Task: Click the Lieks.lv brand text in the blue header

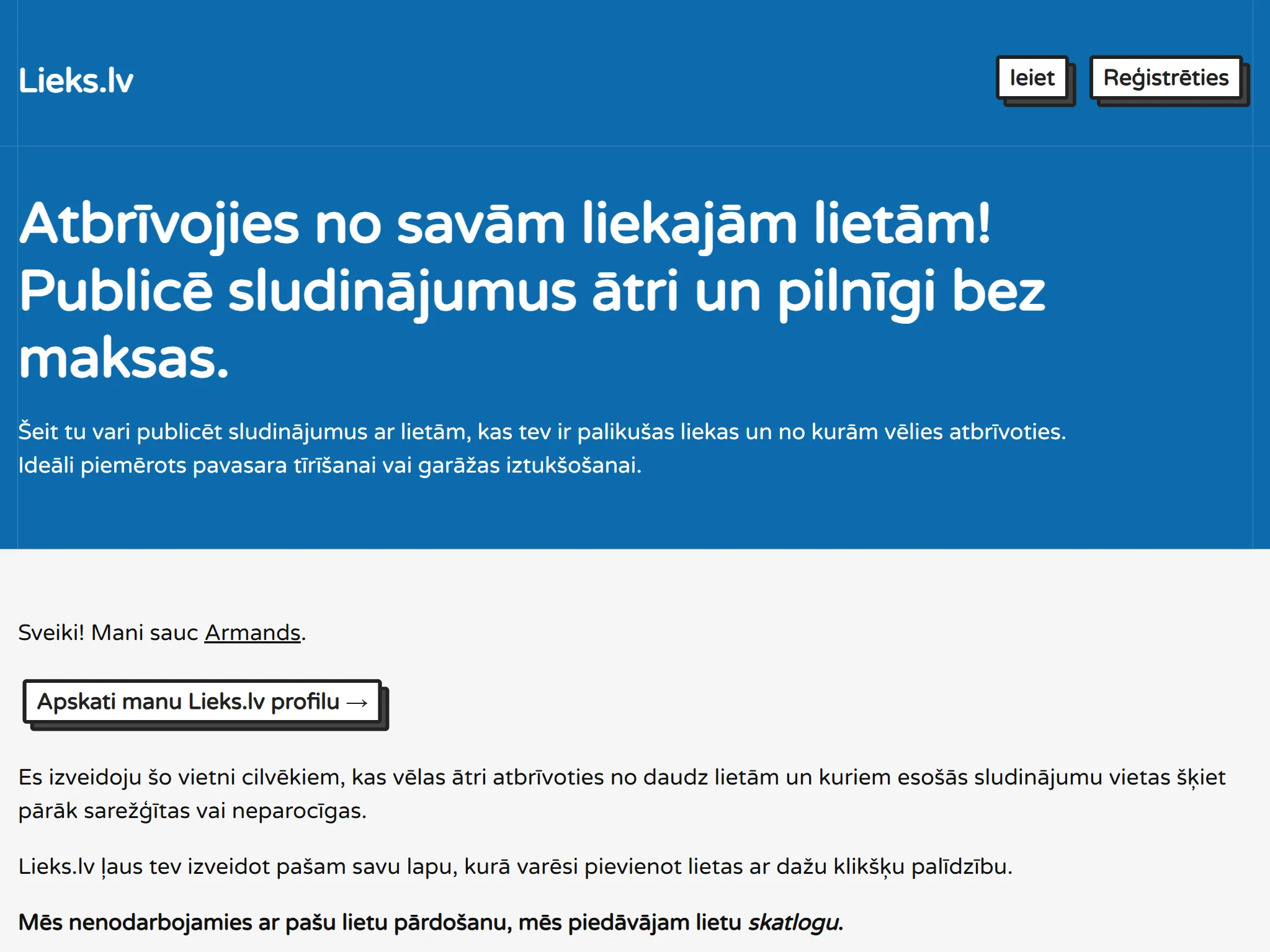Action: [x=76, y=79]
